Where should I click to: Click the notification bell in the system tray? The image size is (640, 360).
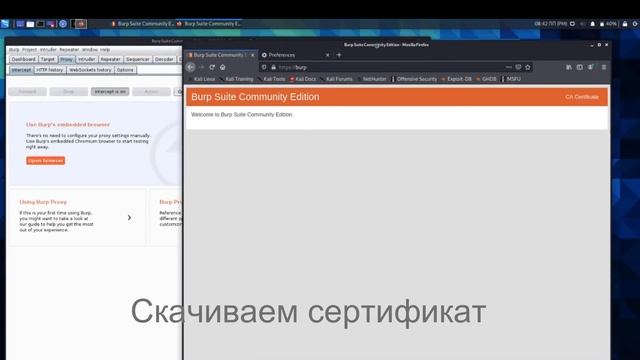(593, 24)
